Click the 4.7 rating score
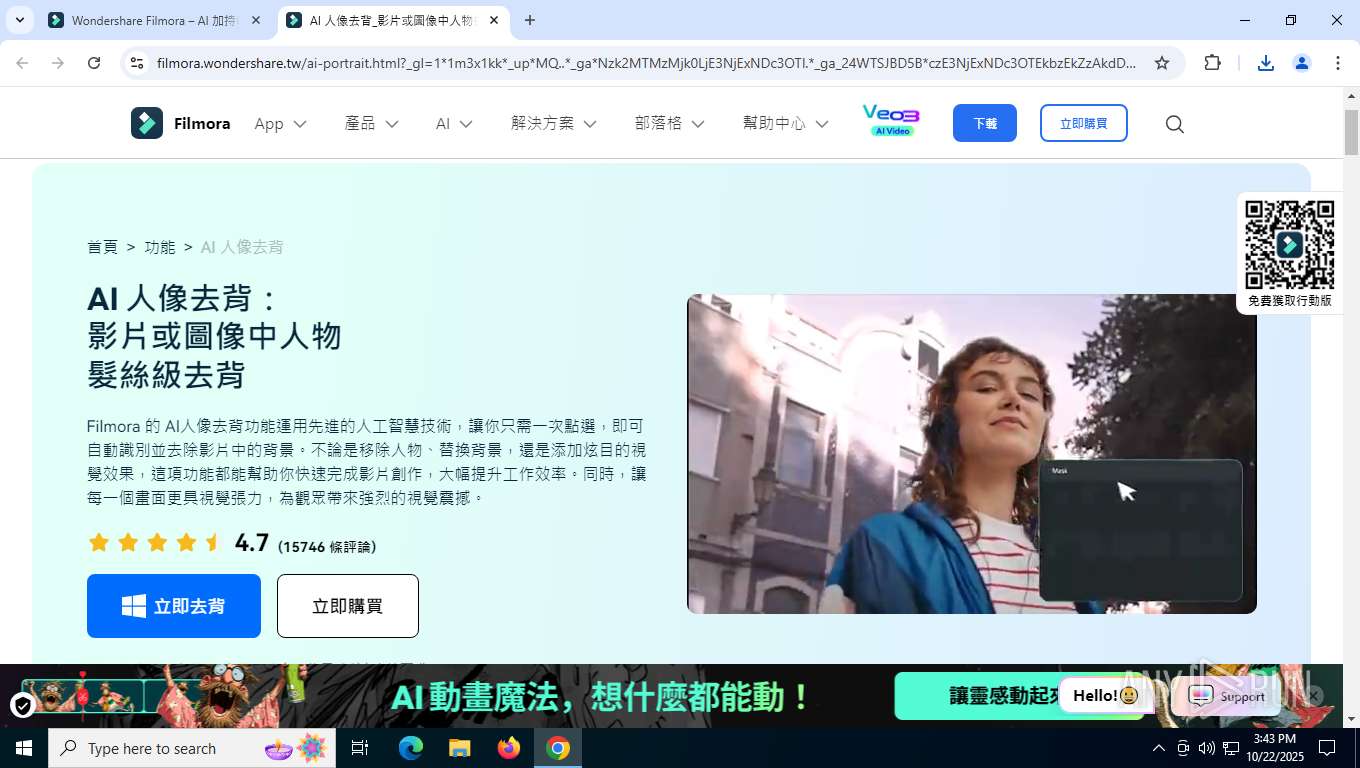The width and height of the screenshot is (1360, 768). click(x=252, y=543)
